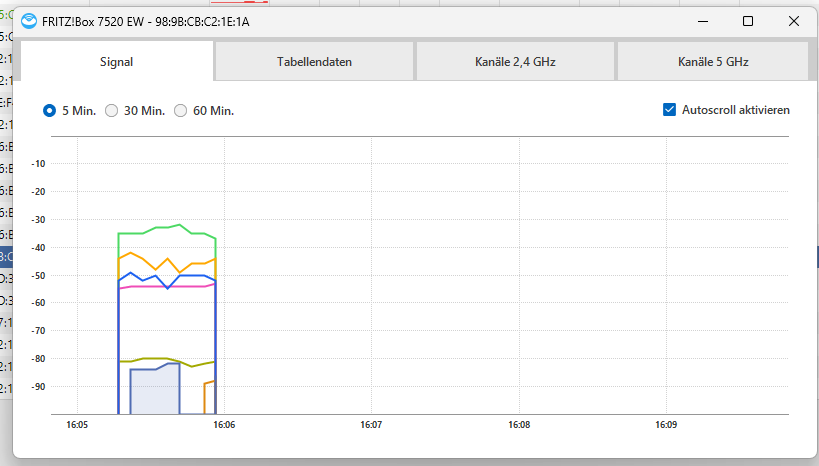This screenshot has height=466, width=819.
Task: Switch to the Tabellendaten tab
Action: click(x=314, y=62)
